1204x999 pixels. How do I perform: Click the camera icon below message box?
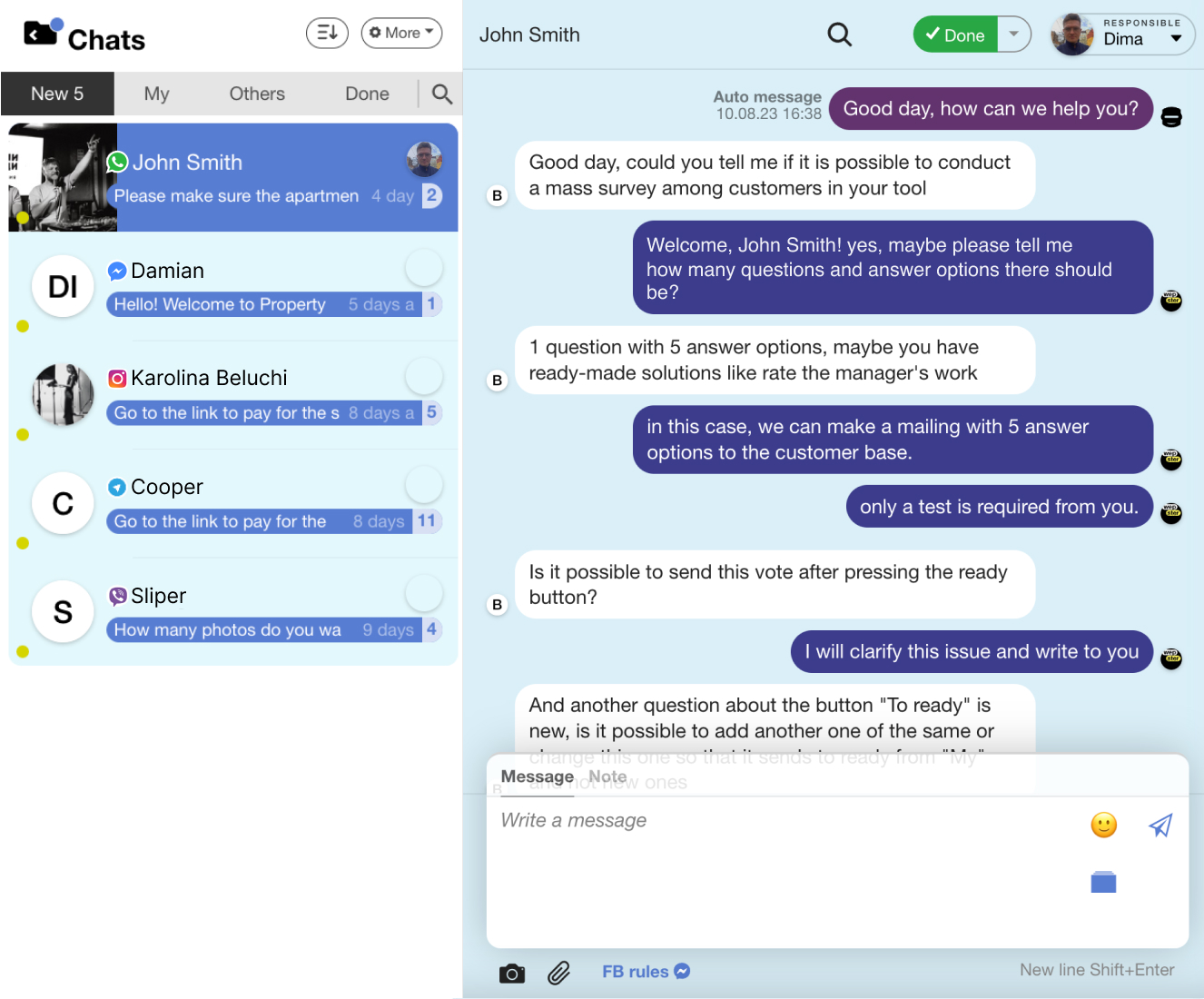pyautogui.click(x=512, y=973)
